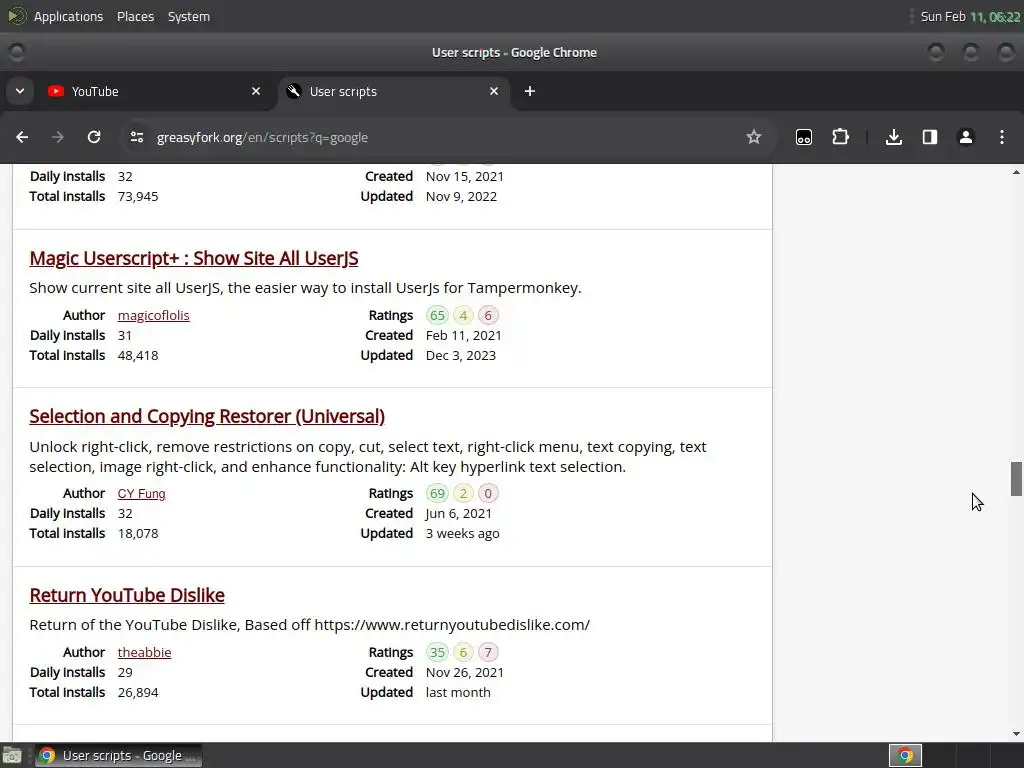Screen dimensions: 1024x768
Task: Click the show desktop icon in bottom panel
Action: pyautogui.click(x=12, y=756)
